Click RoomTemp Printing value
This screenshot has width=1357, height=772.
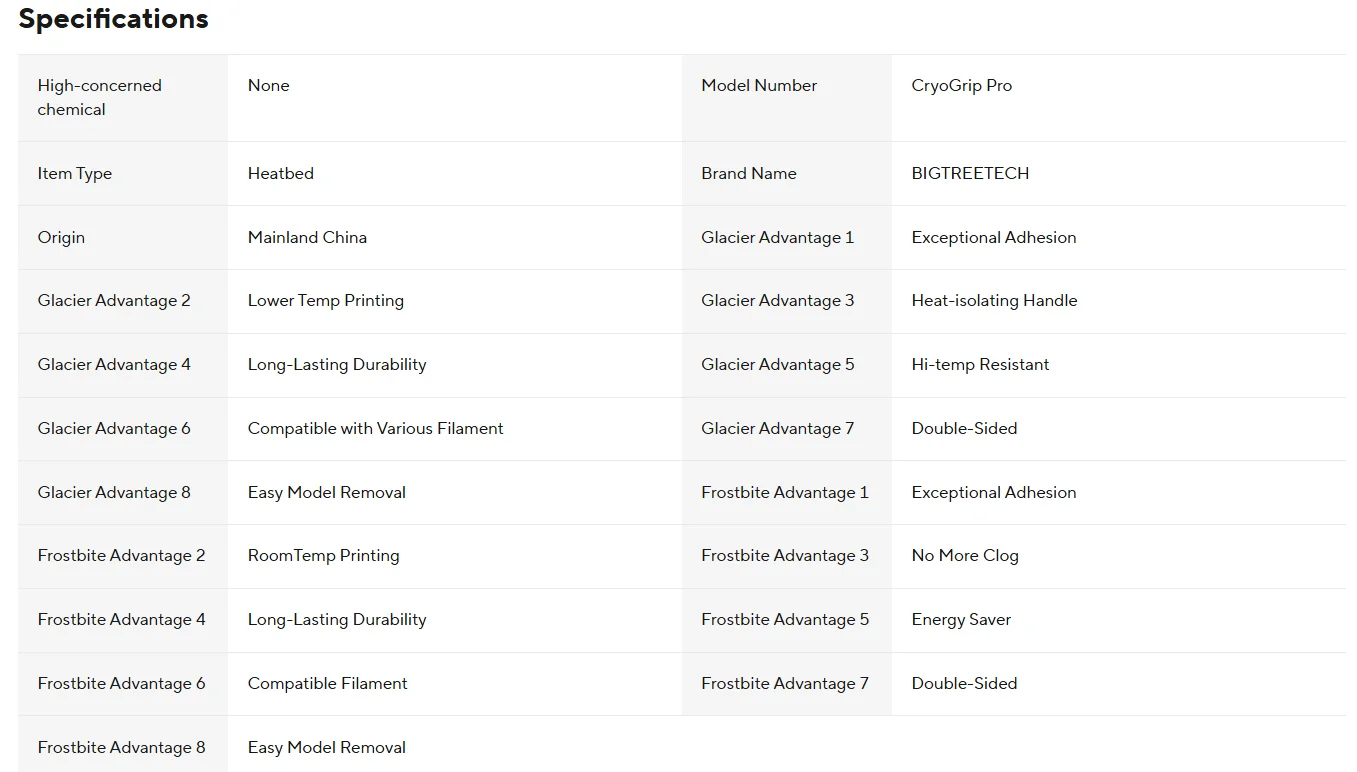pos(323,556)
